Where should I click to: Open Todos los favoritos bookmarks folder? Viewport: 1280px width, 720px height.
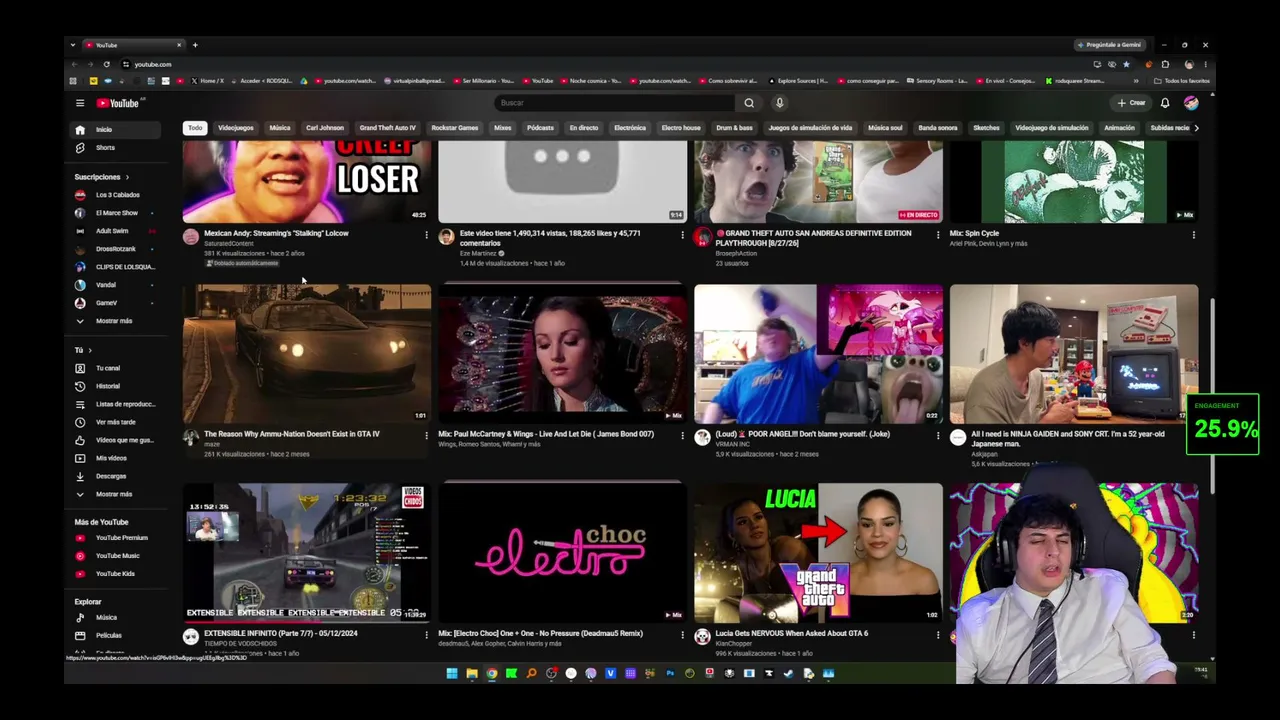point(1182,81)
